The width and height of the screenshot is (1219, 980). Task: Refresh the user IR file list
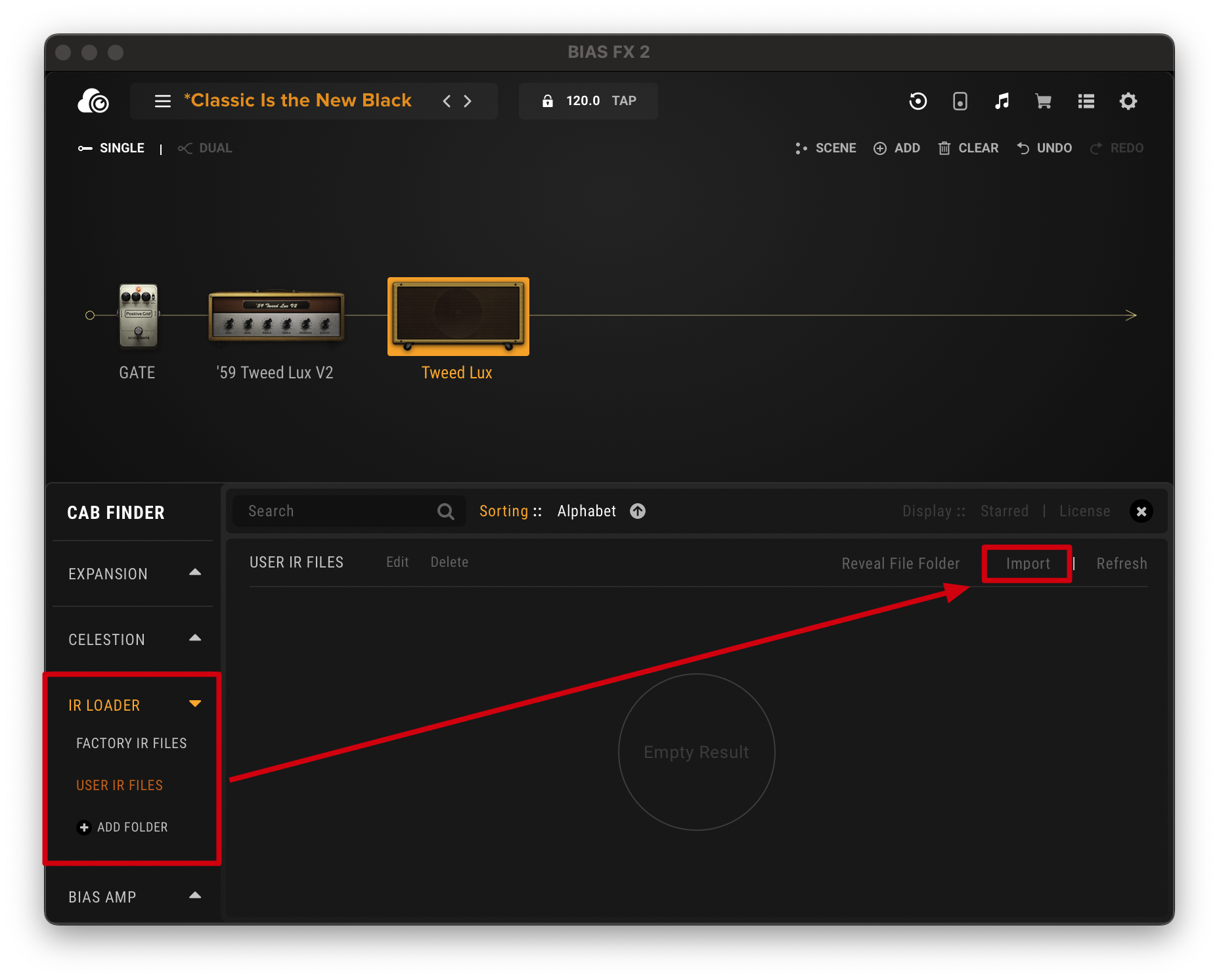click(x=1122, y=564)
